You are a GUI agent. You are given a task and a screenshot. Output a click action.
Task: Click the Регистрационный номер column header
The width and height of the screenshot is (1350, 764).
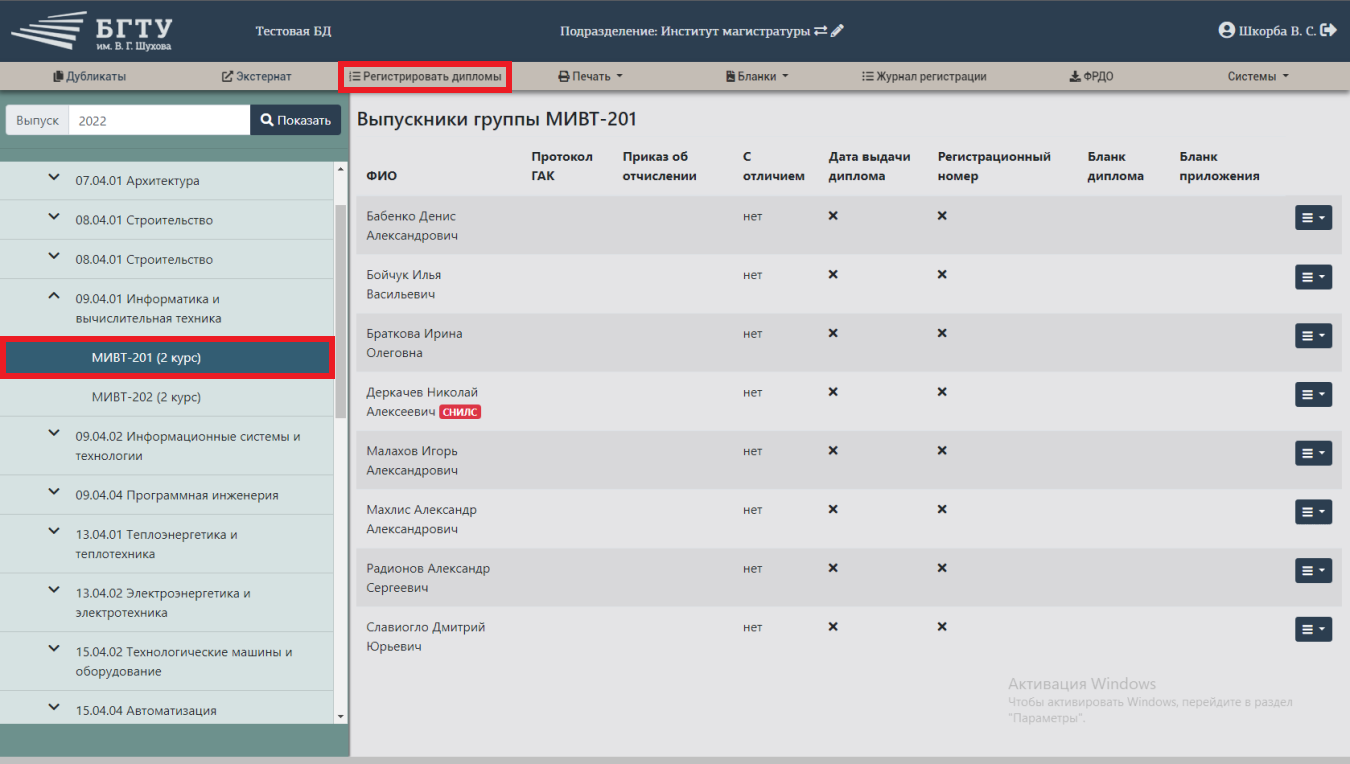coord(994,166)
